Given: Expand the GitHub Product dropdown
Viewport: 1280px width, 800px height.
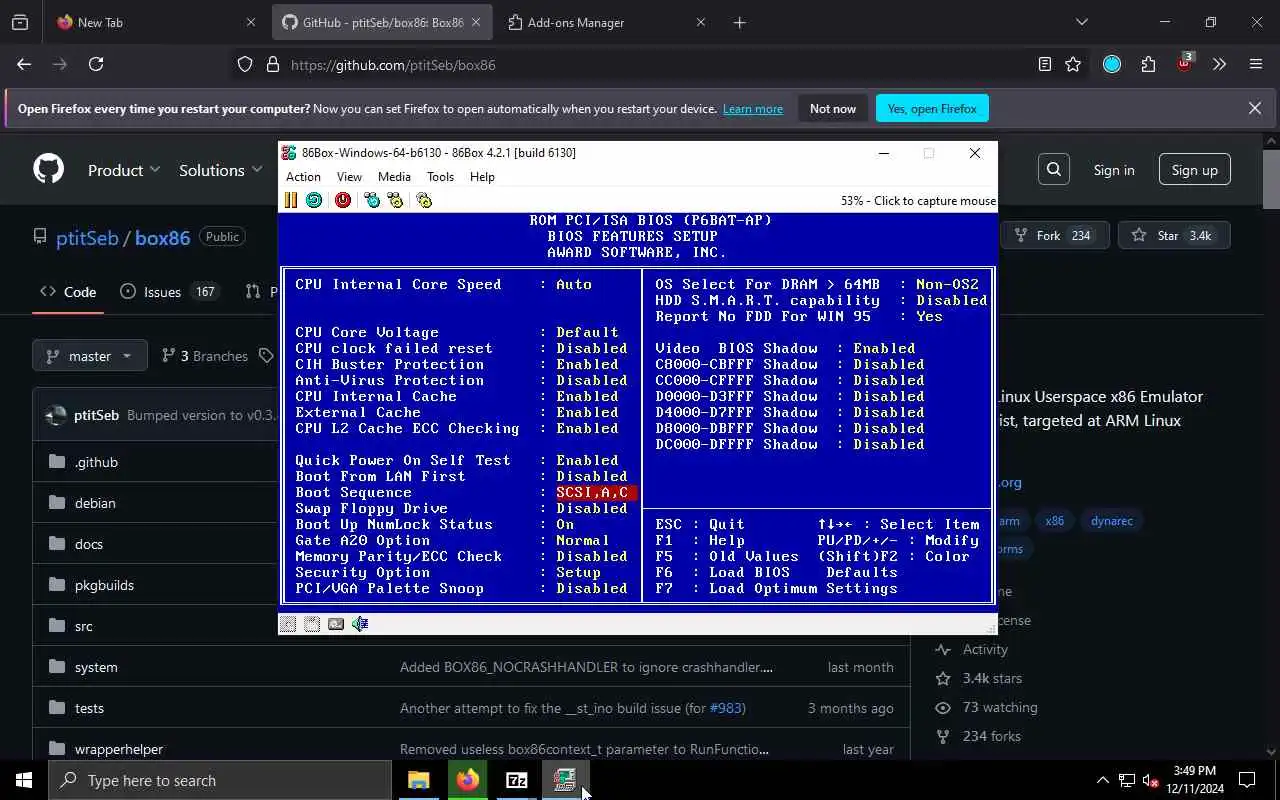Looking at the screenshot, I should pyautogui.click(x=124, y=170).
